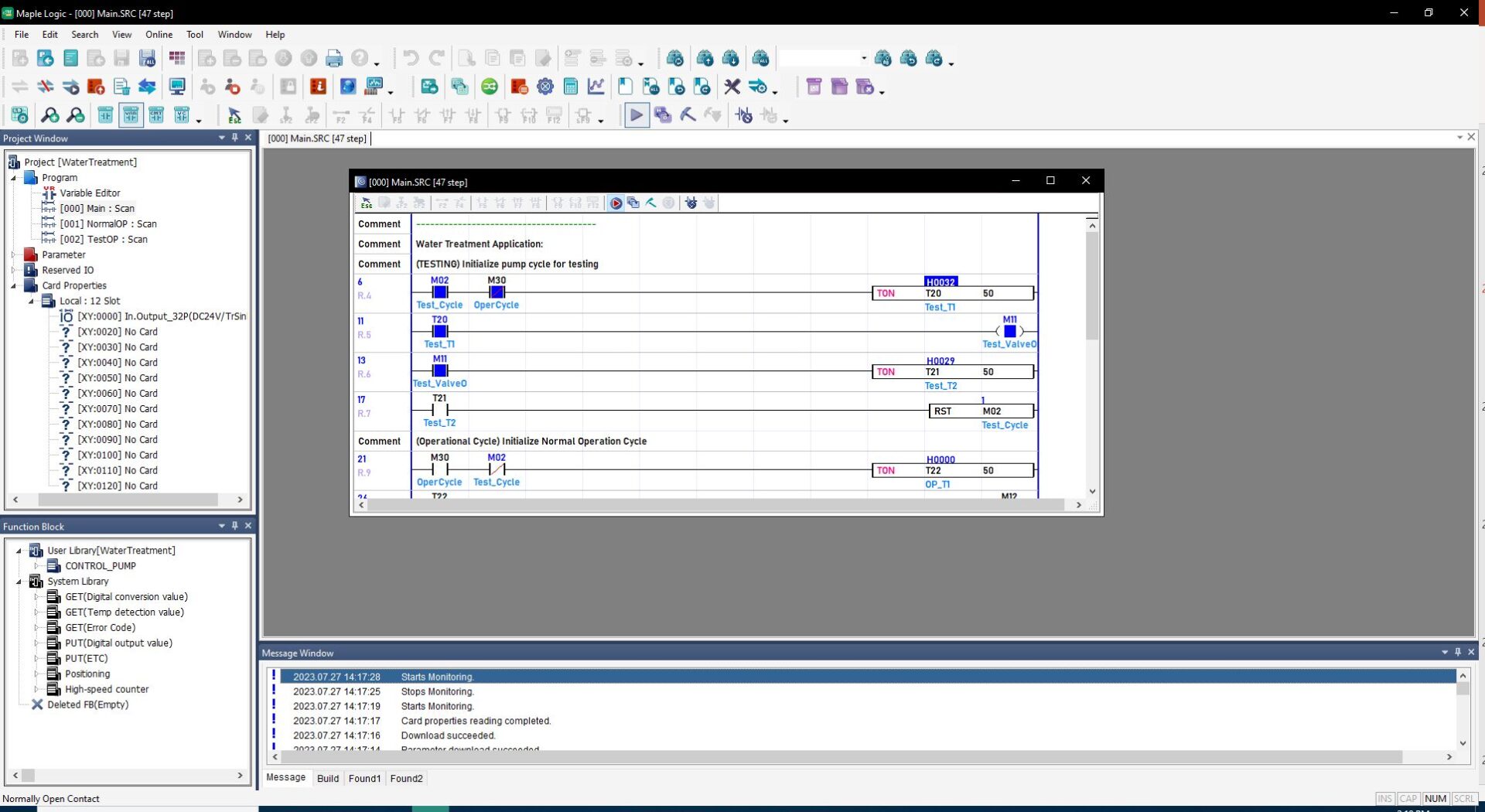
Task: Open the Project Window panel dropdown arrow
Action: pyautogui.click(x=222, y=138)
